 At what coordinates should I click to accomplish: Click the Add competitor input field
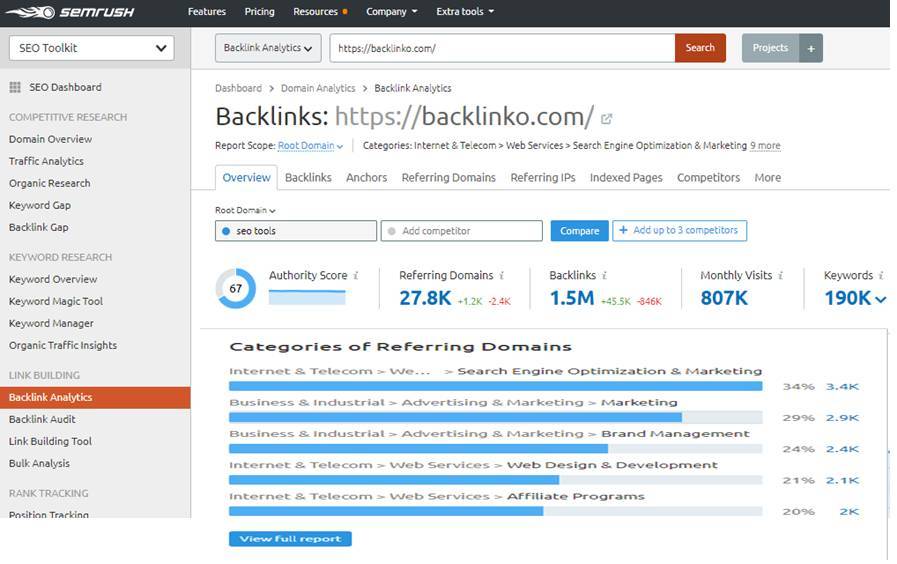click(x=462, y=231)
